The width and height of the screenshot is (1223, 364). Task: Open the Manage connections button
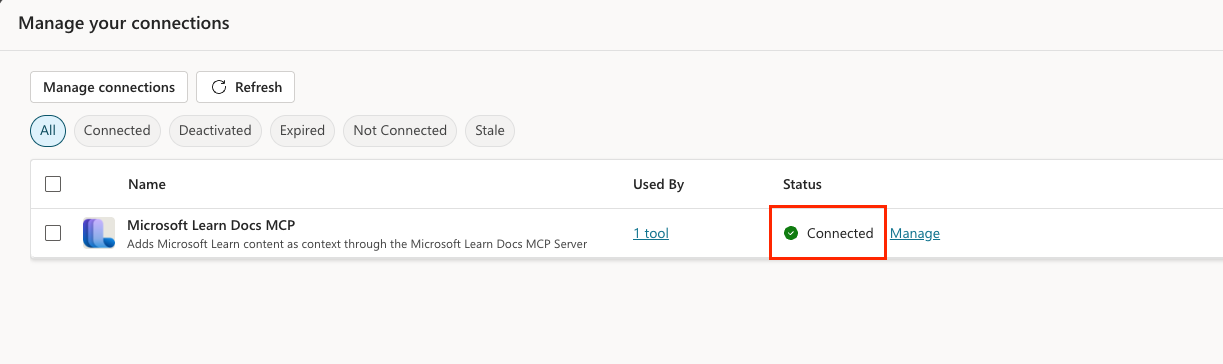pyautogui.click(x=109, y=87)
